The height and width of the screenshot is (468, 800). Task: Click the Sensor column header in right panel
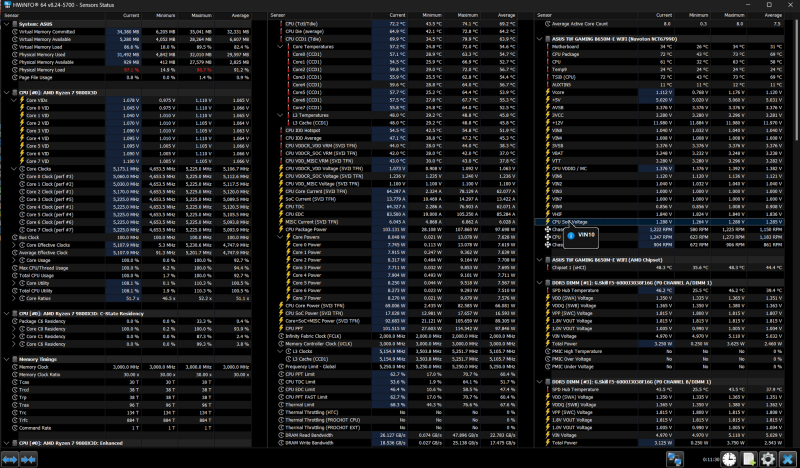pos(586,15)
